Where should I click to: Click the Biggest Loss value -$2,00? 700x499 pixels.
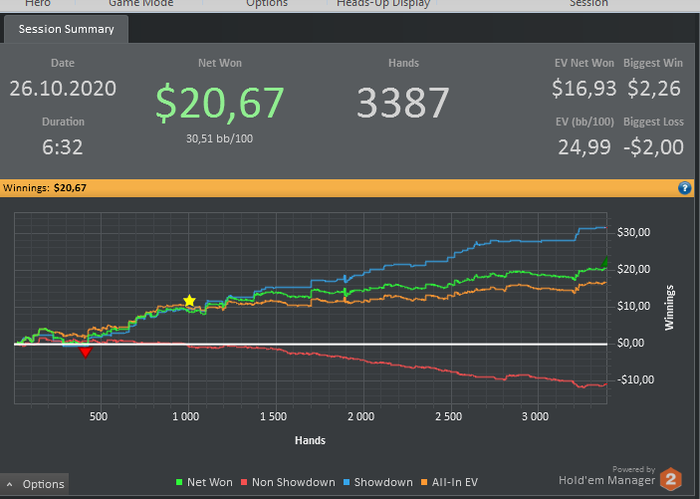pyautogui.click(x=653, y=147)
